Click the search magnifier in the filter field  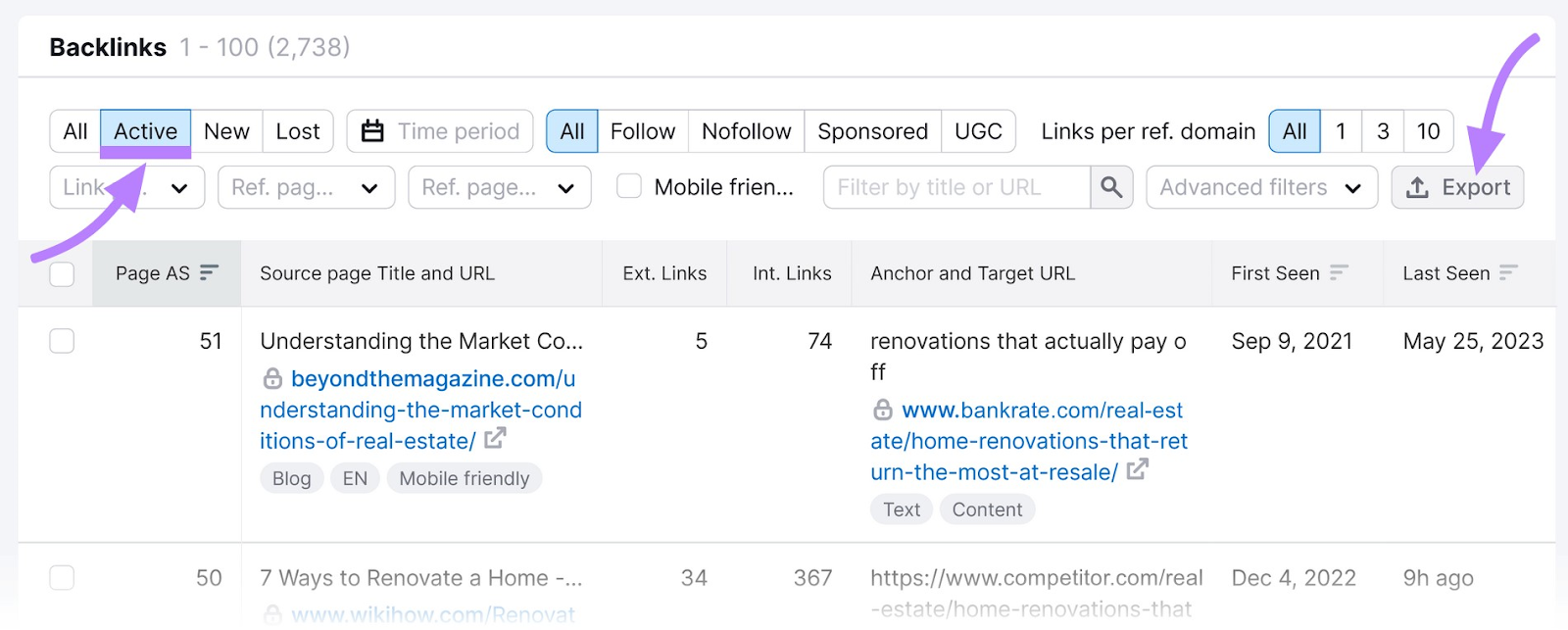click(x=1110, y=186)
